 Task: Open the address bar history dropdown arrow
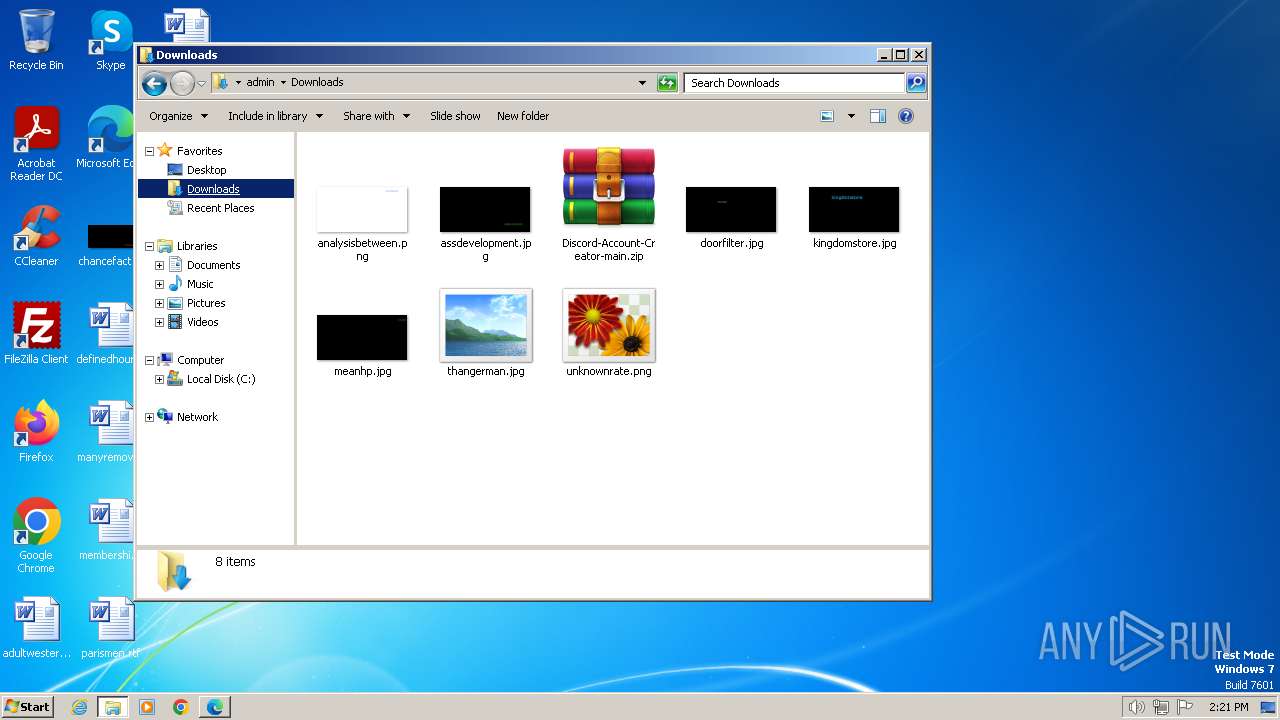642,83
